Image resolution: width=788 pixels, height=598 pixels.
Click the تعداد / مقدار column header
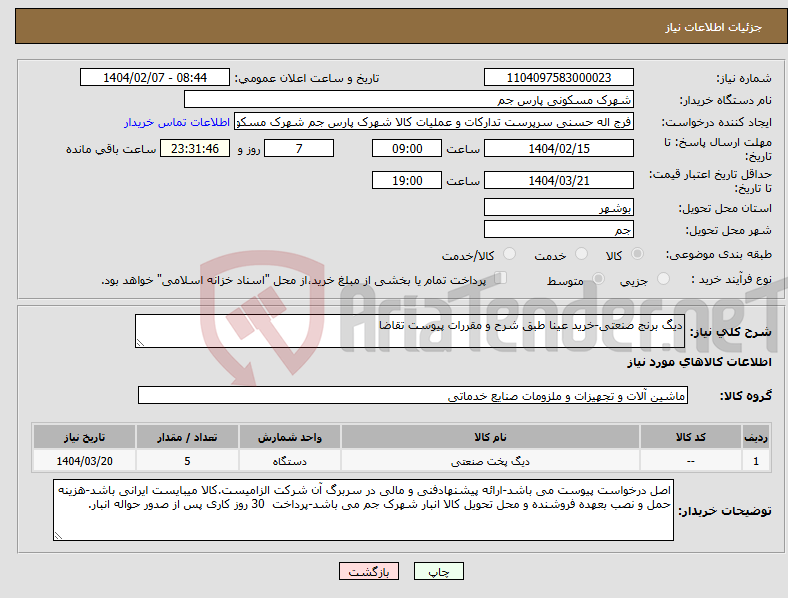coord(187,437)
